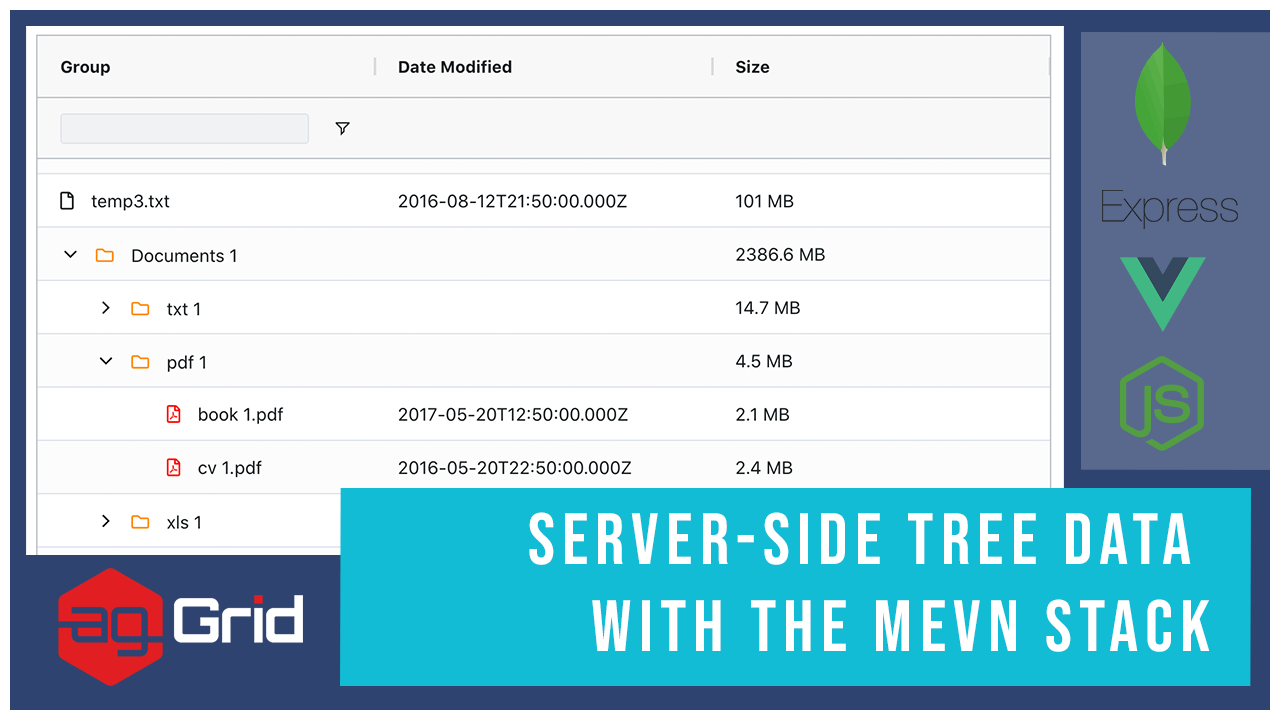The width and height of the screenshot is (1280, 720).
Task: Click the xls 1 folder icon
Action: (x=140, y=522)
